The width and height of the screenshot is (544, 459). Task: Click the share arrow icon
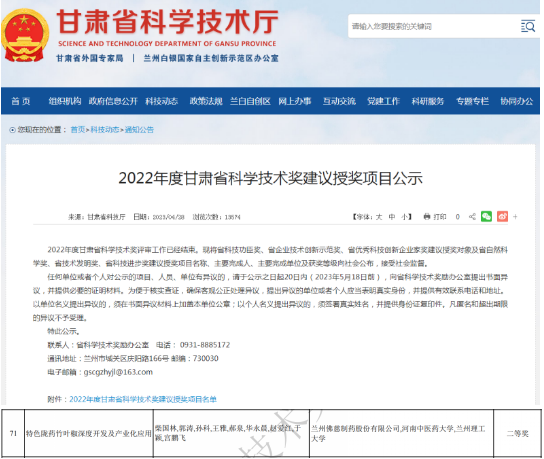coord(472,217)
